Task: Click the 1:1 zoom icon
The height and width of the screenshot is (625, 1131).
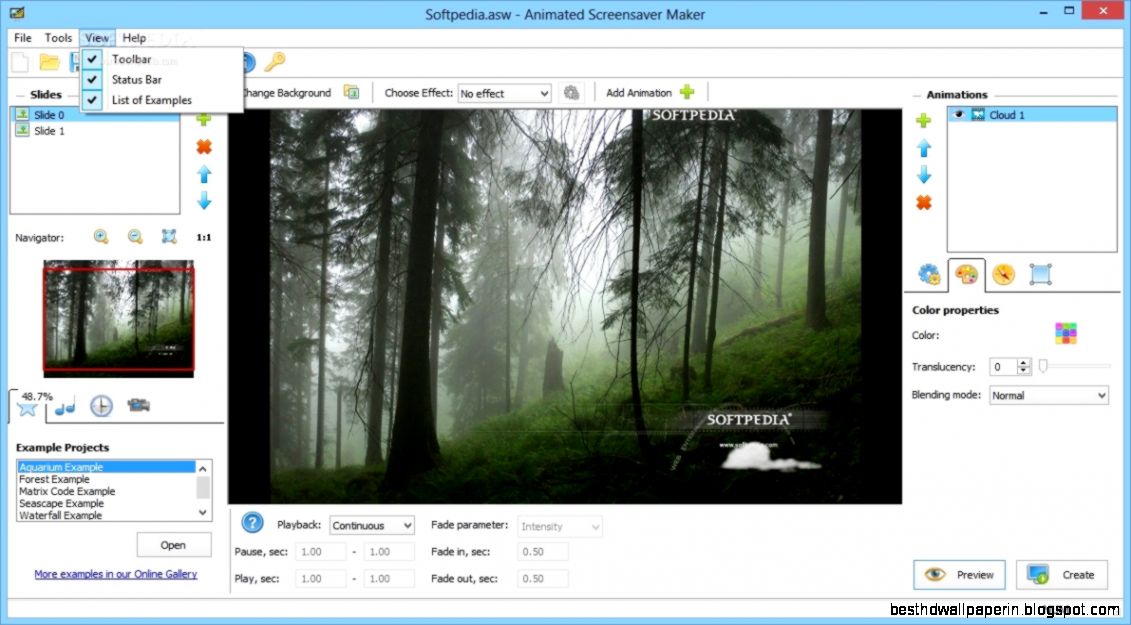Action: click(202, 237)
